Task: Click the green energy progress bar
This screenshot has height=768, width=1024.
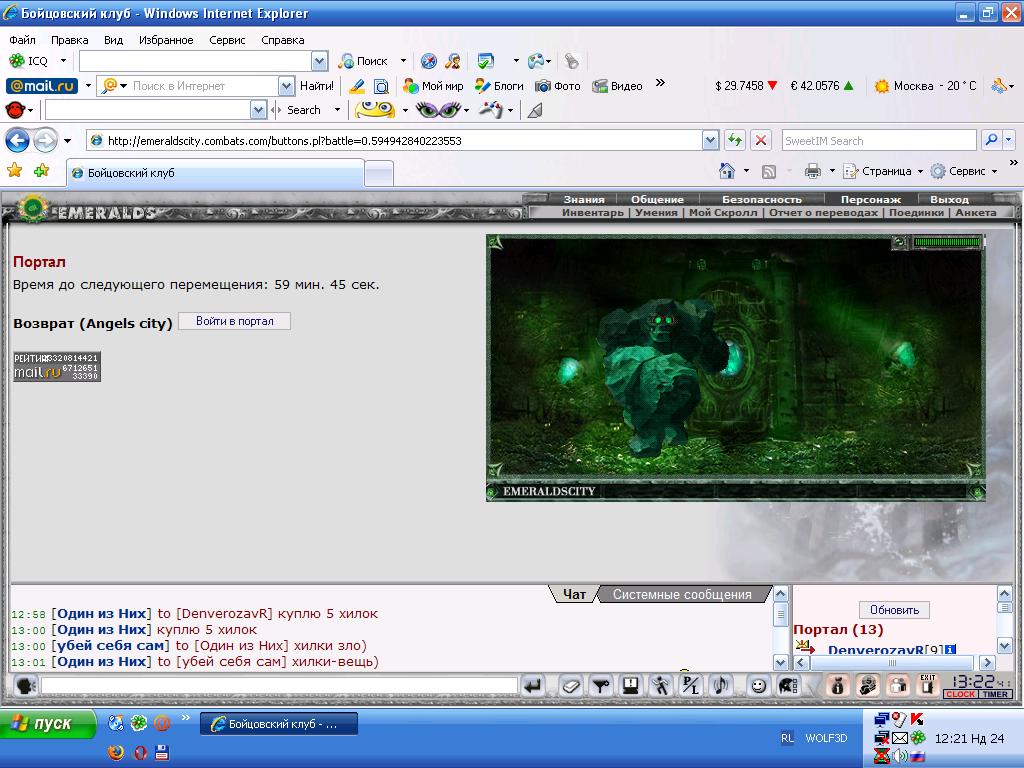Action: [947, 242]
